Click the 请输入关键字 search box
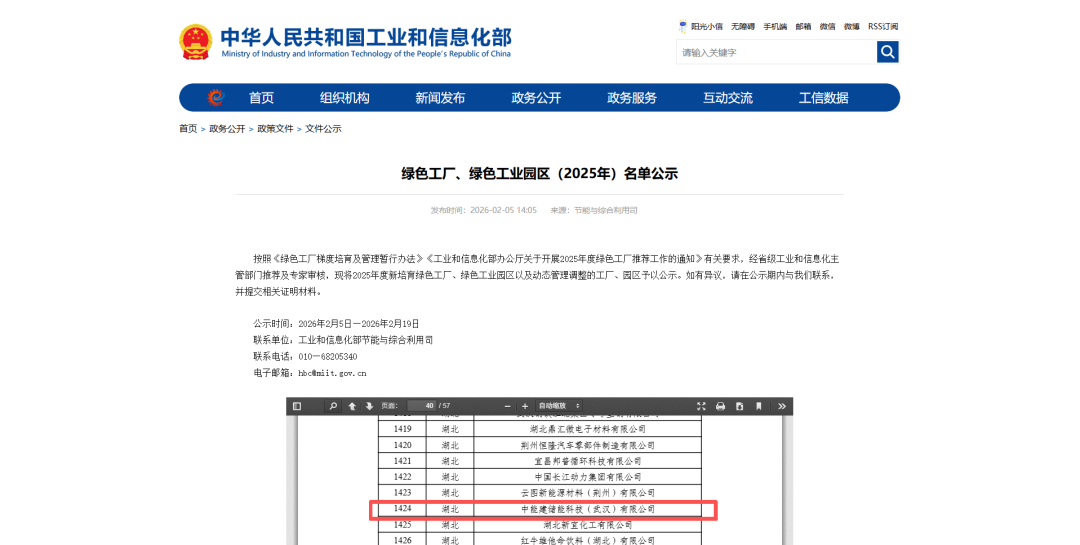 tap(775, 52)
